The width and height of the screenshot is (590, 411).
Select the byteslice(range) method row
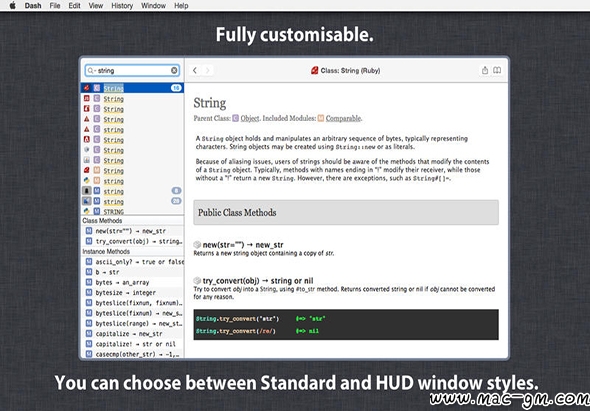(132, 323)
